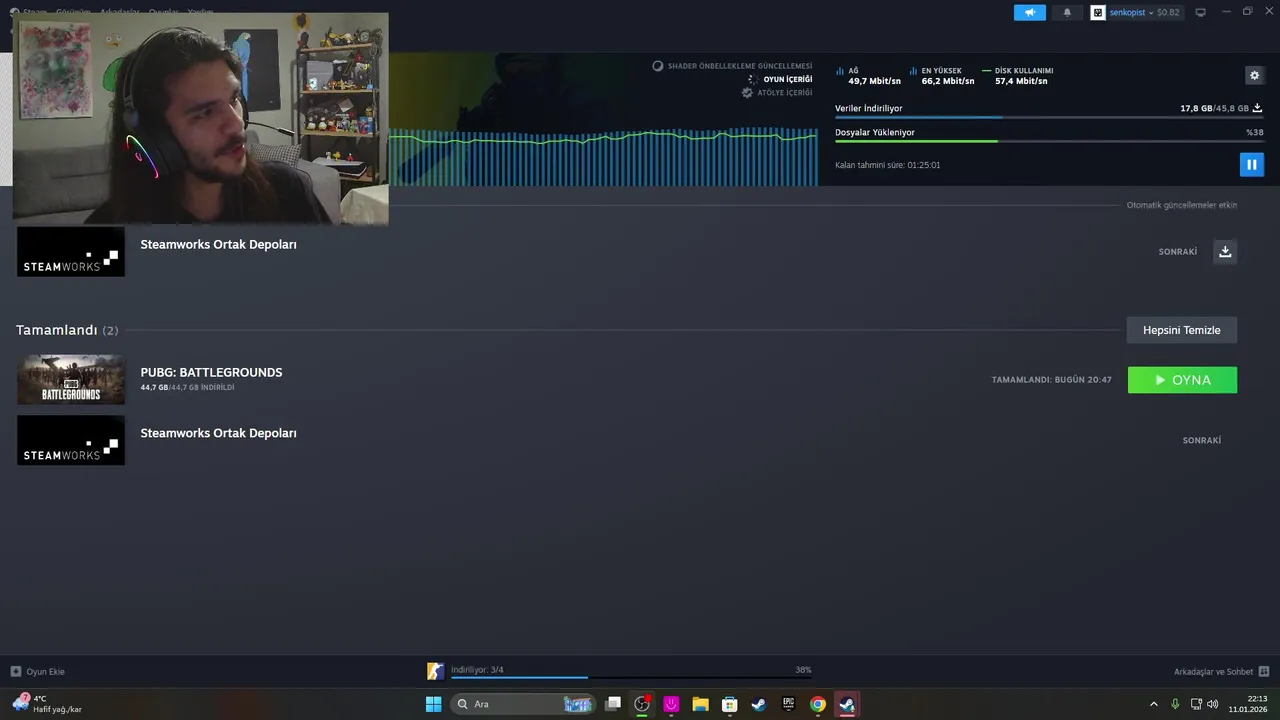The width and height of the screenshot is (1280, 720).
Task: Open the notifications bell
Action: (1067, 12)
